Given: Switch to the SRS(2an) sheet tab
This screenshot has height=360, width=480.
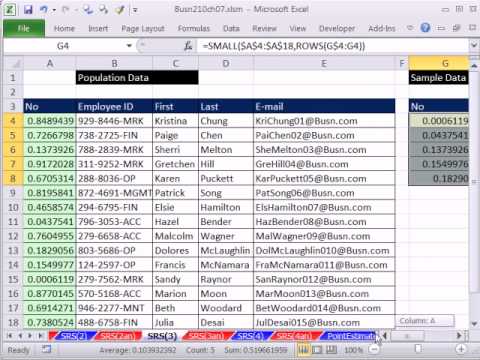Looking at the screenshot, I should (117, 336).
